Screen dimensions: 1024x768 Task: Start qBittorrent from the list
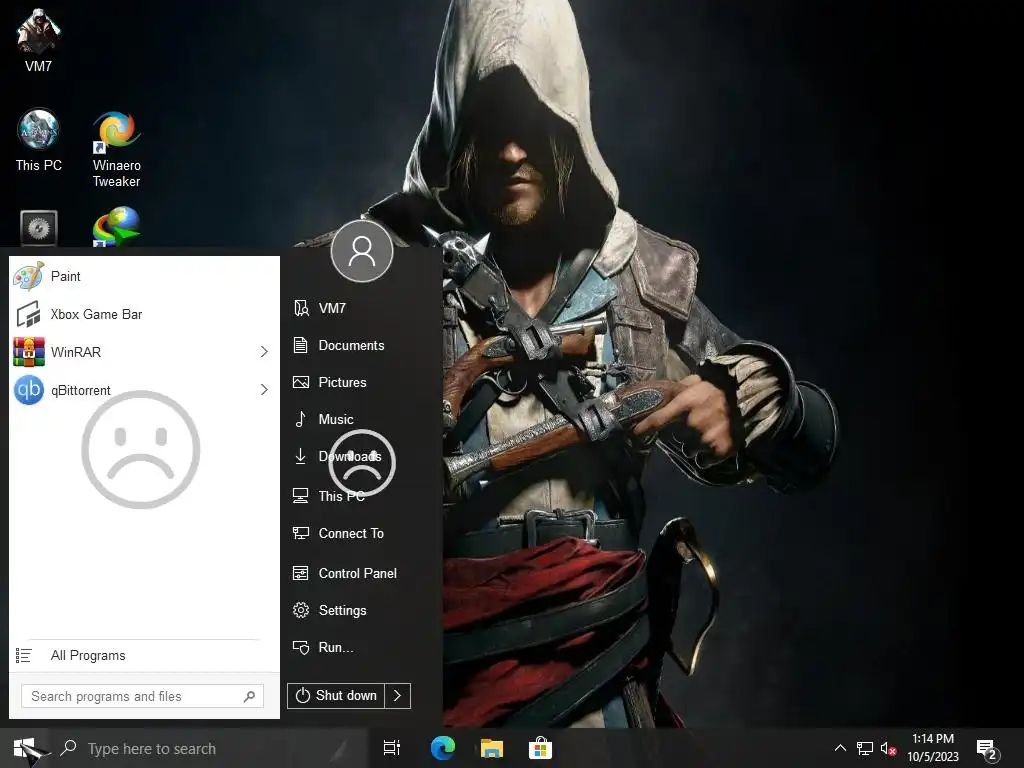pyautogui.click(x=144, y=390)
